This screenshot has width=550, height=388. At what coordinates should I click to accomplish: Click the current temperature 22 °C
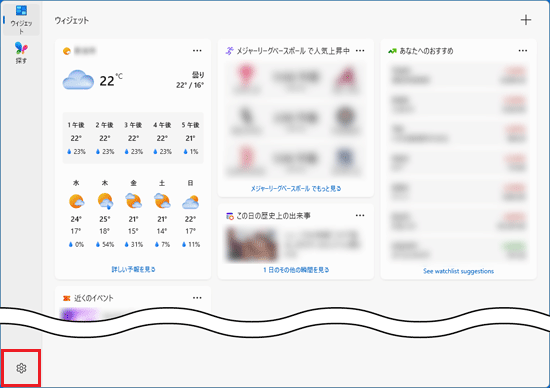[111, 80]
